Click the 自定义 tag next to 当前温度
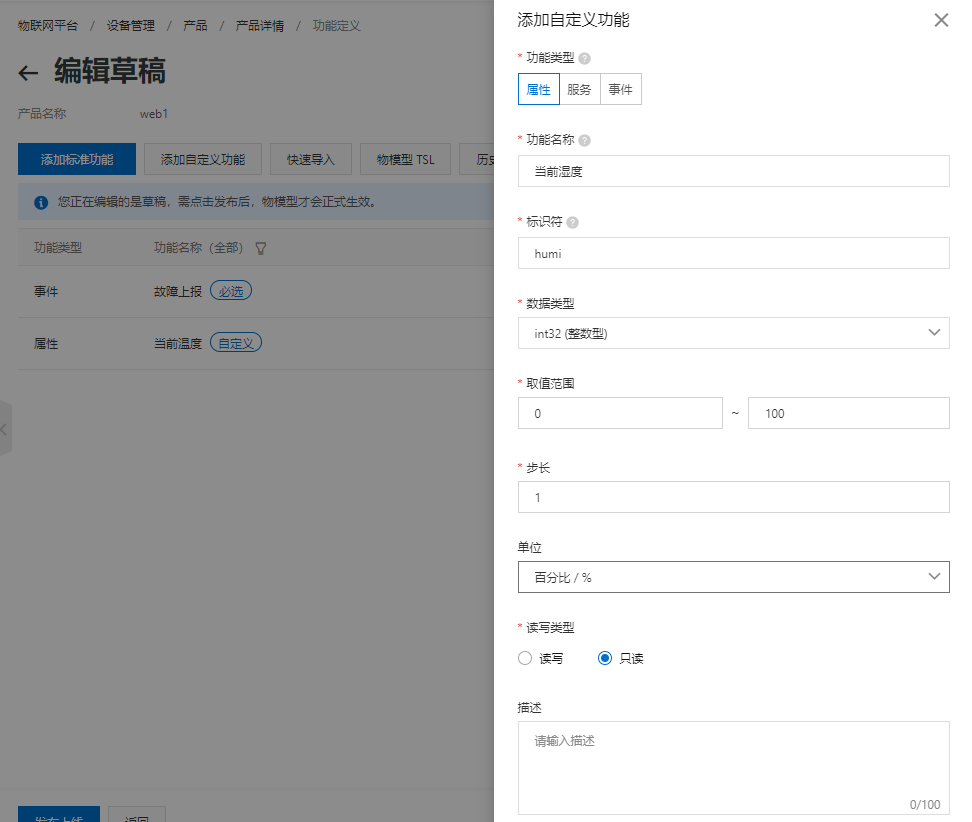 click(238, 342)
